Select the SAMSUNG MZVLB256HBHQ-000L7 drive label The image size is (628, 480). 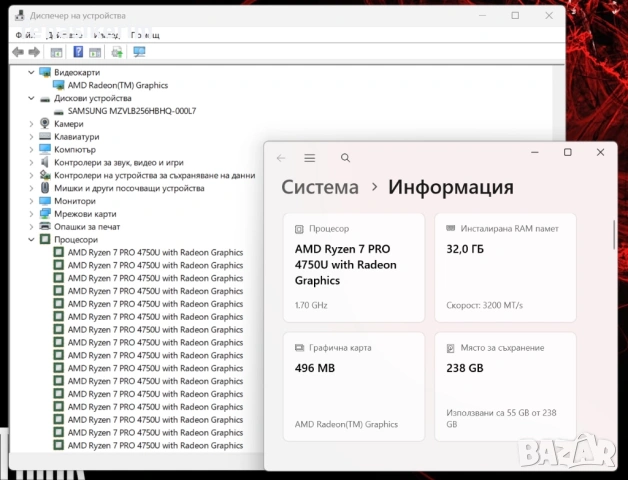click(132, 111)
